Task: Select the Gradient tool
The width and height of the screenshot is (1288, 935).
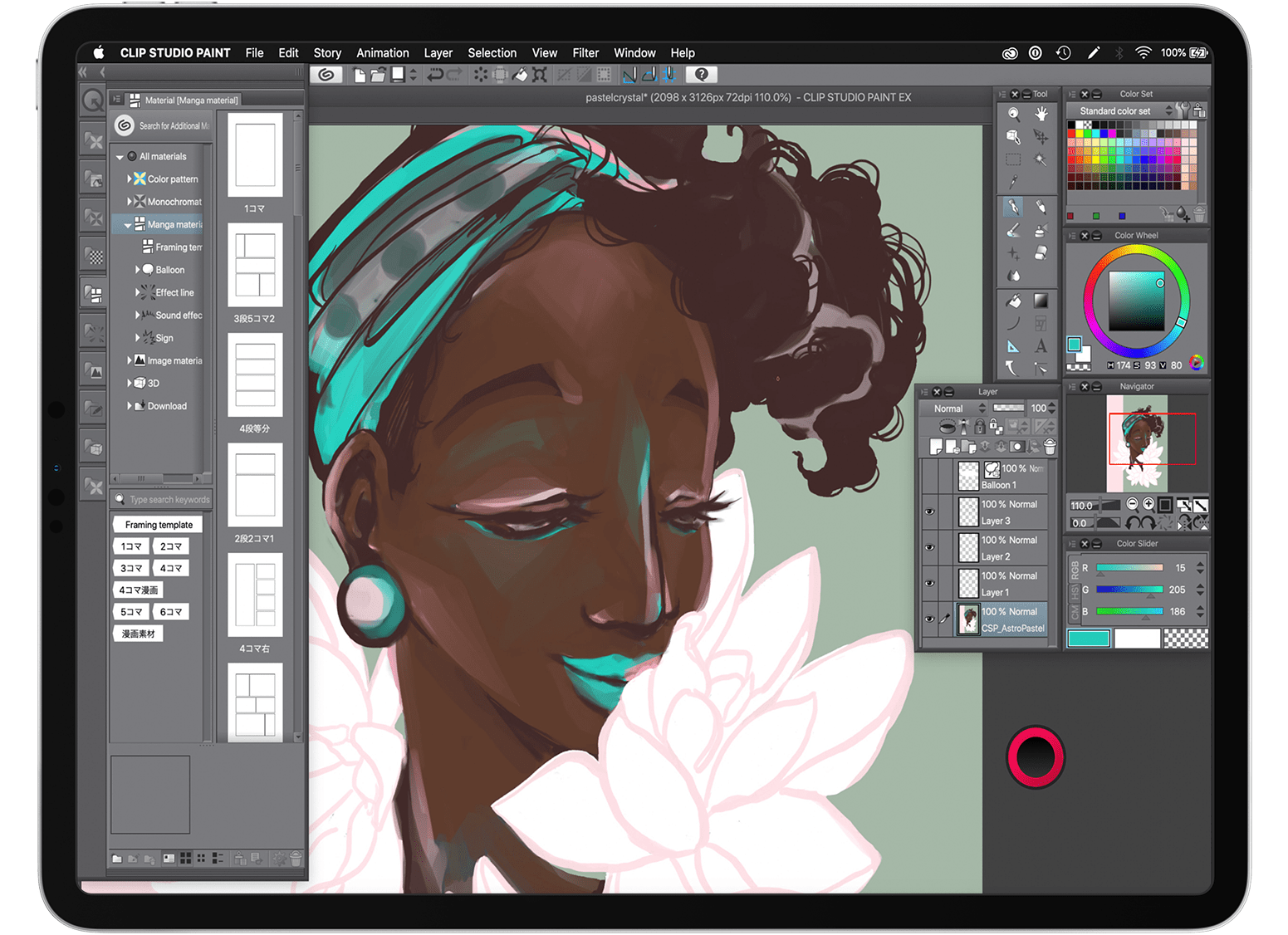Action: pos(1041,301)
